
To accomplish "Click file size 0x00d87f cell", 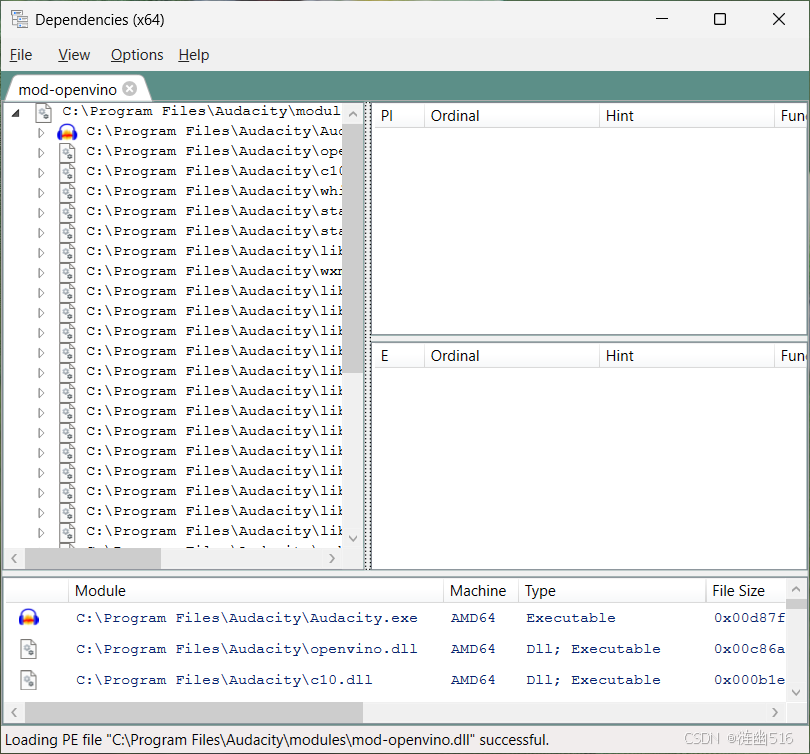I will [x=749, y=618].
